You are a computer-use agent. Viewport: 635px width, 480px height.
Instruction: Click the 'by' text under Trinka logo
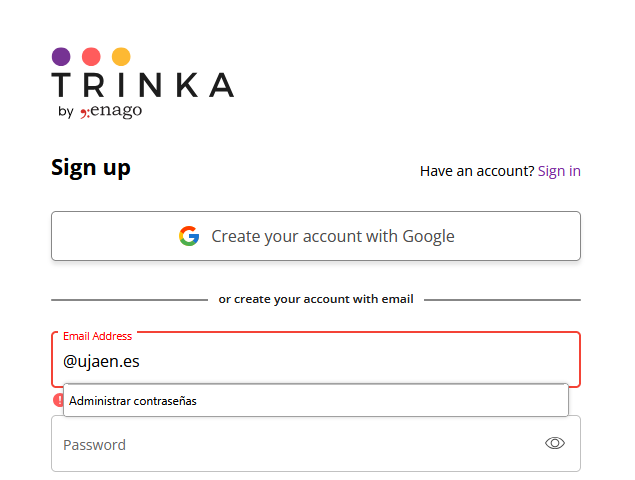pos(66,111)
